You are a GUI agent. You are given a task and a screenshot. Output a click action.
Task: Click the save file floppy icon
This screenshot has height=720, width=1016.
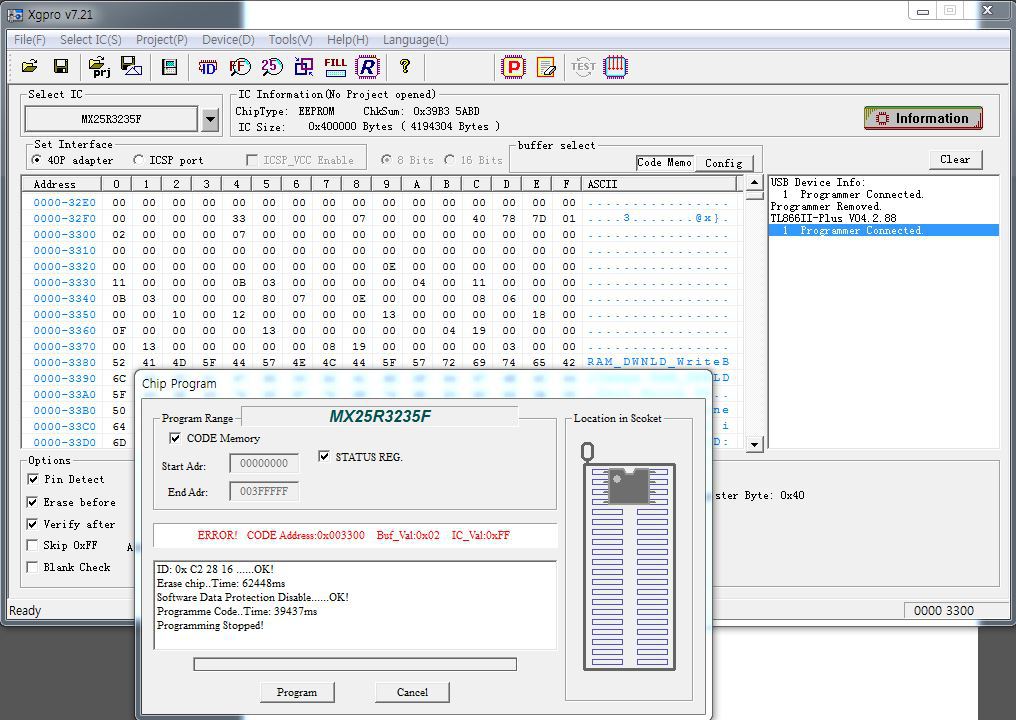[x=61, y=67]
